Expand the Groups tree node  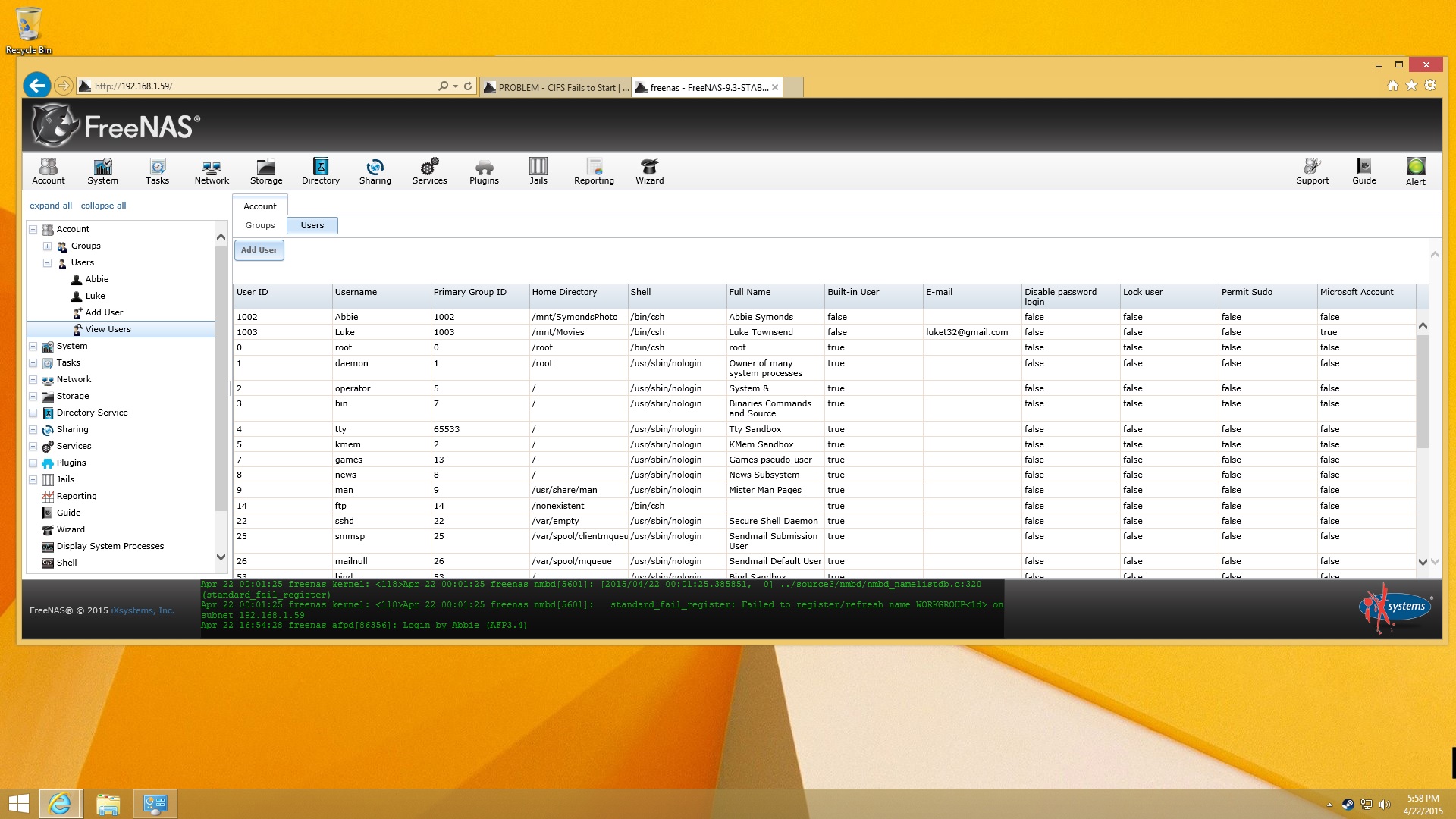[x=47, y=246]
